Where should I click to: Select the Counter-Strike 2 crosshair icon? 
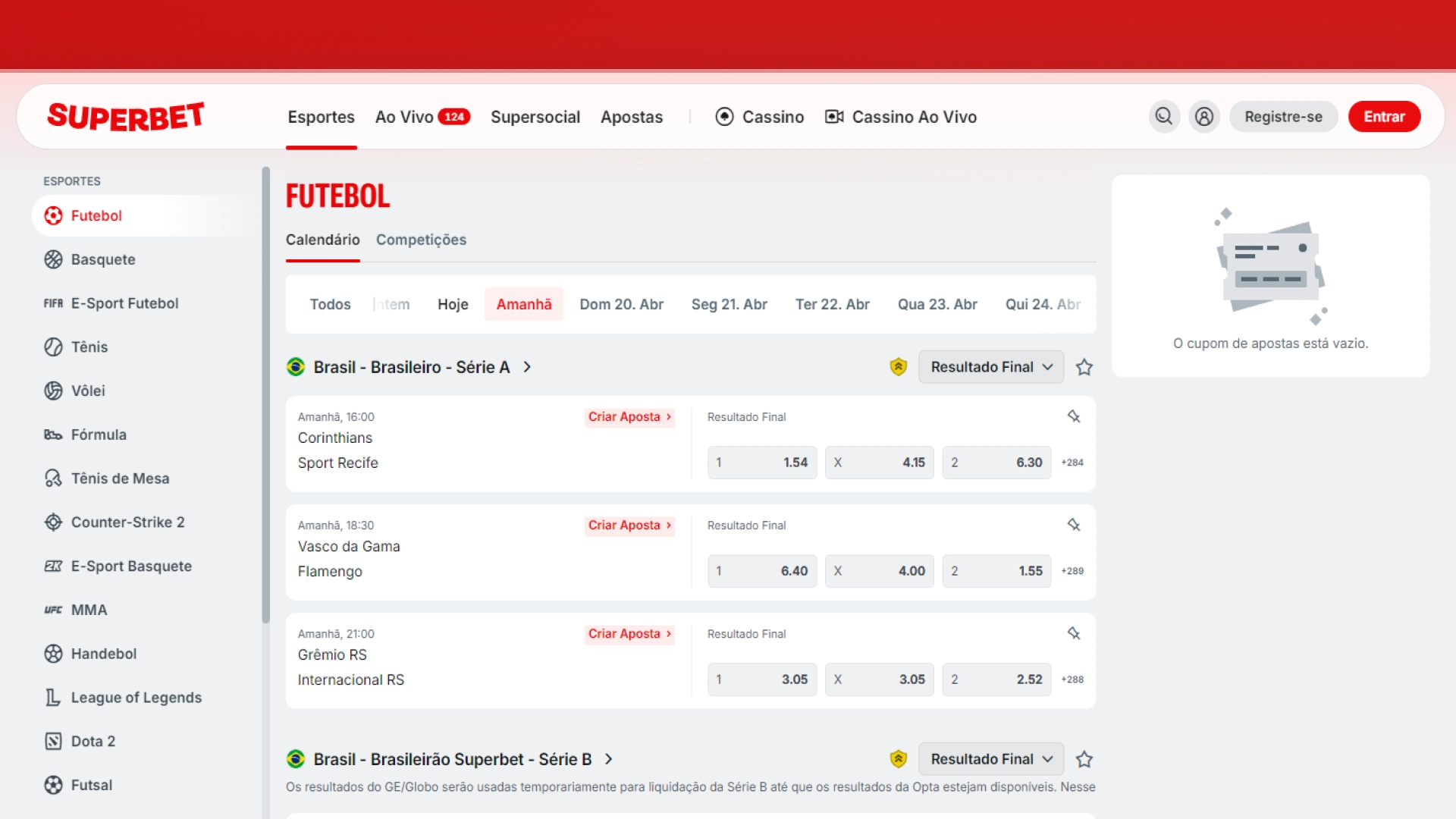pyautogui.click(x=53, y=522)
